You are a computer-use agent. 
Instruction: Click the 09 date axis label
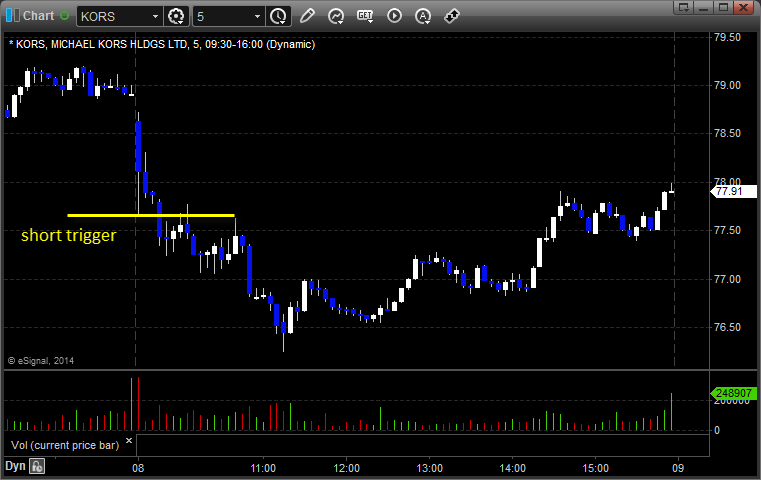point(678,468)
